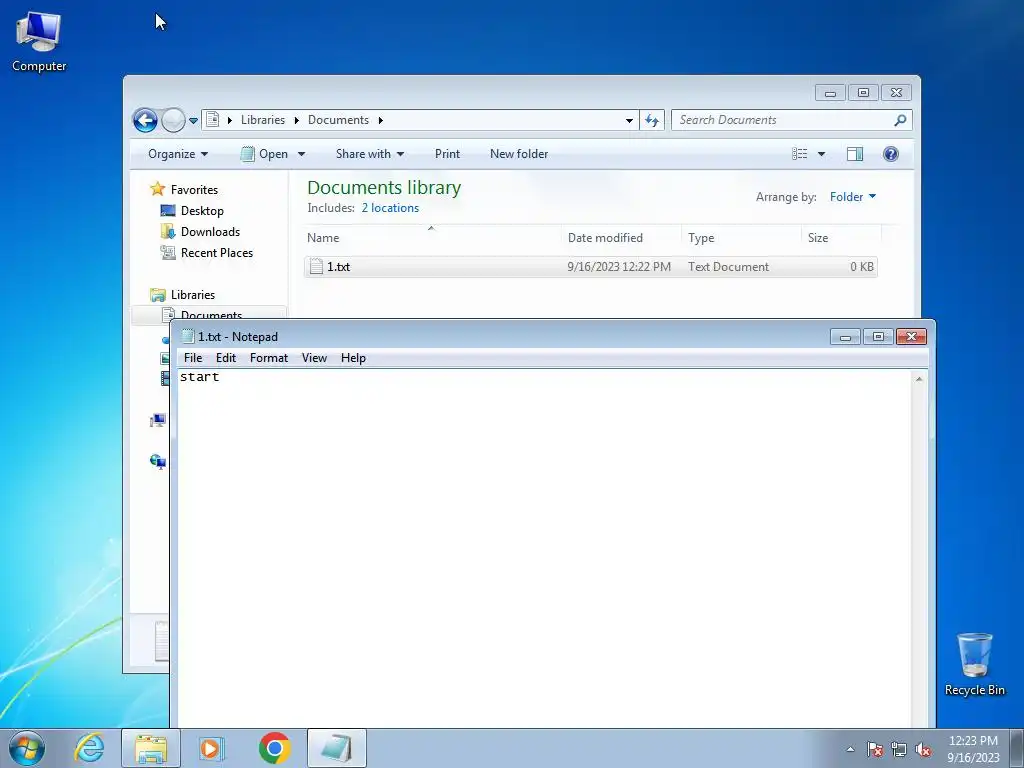The image size is (1024, 768).
Task: Open the 2 locations link
Action: click(390, 208)
